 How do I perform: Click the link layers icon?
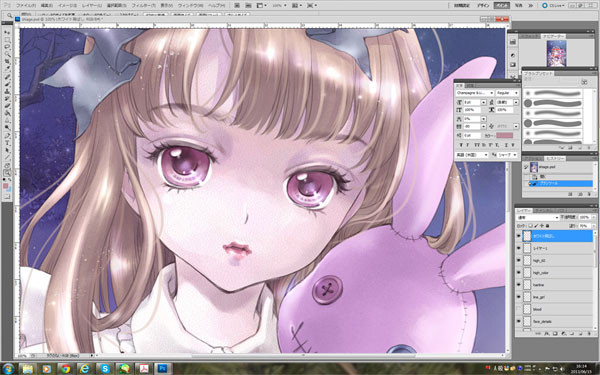pos(538,334)
